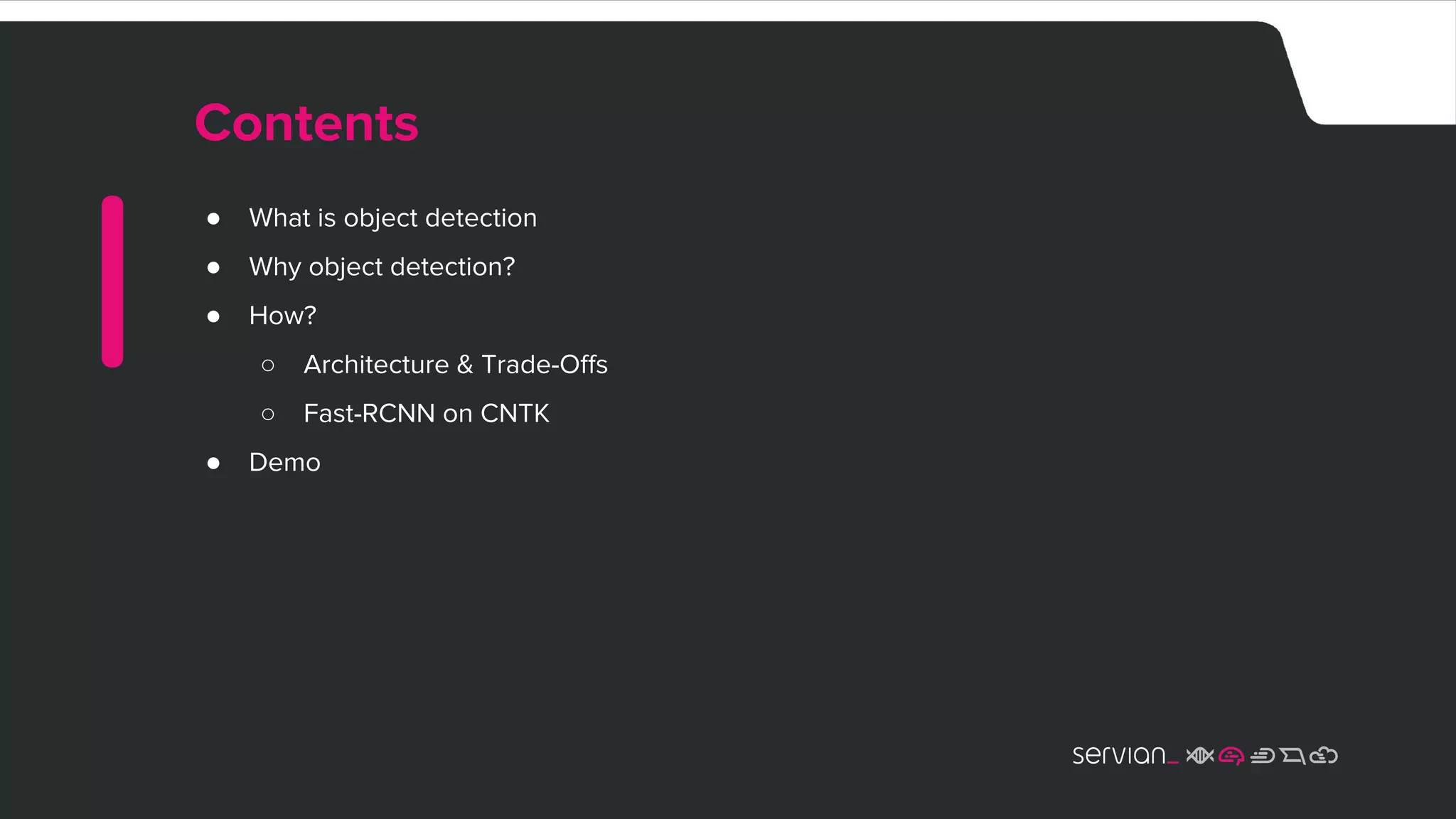
Task: Click the pink vertical accent bar
Action: click(112, 282)
